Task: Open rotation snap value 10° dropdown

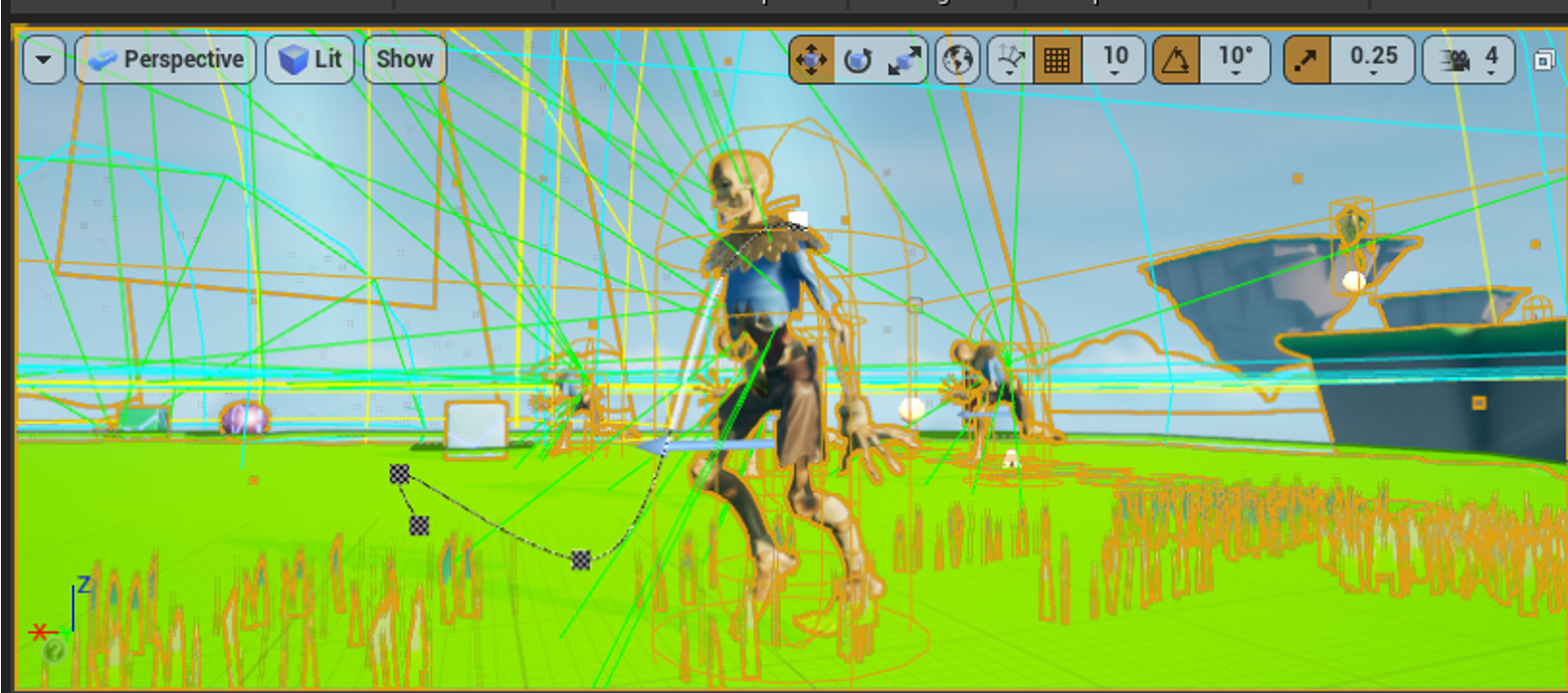Action: tap(1234, 60)
